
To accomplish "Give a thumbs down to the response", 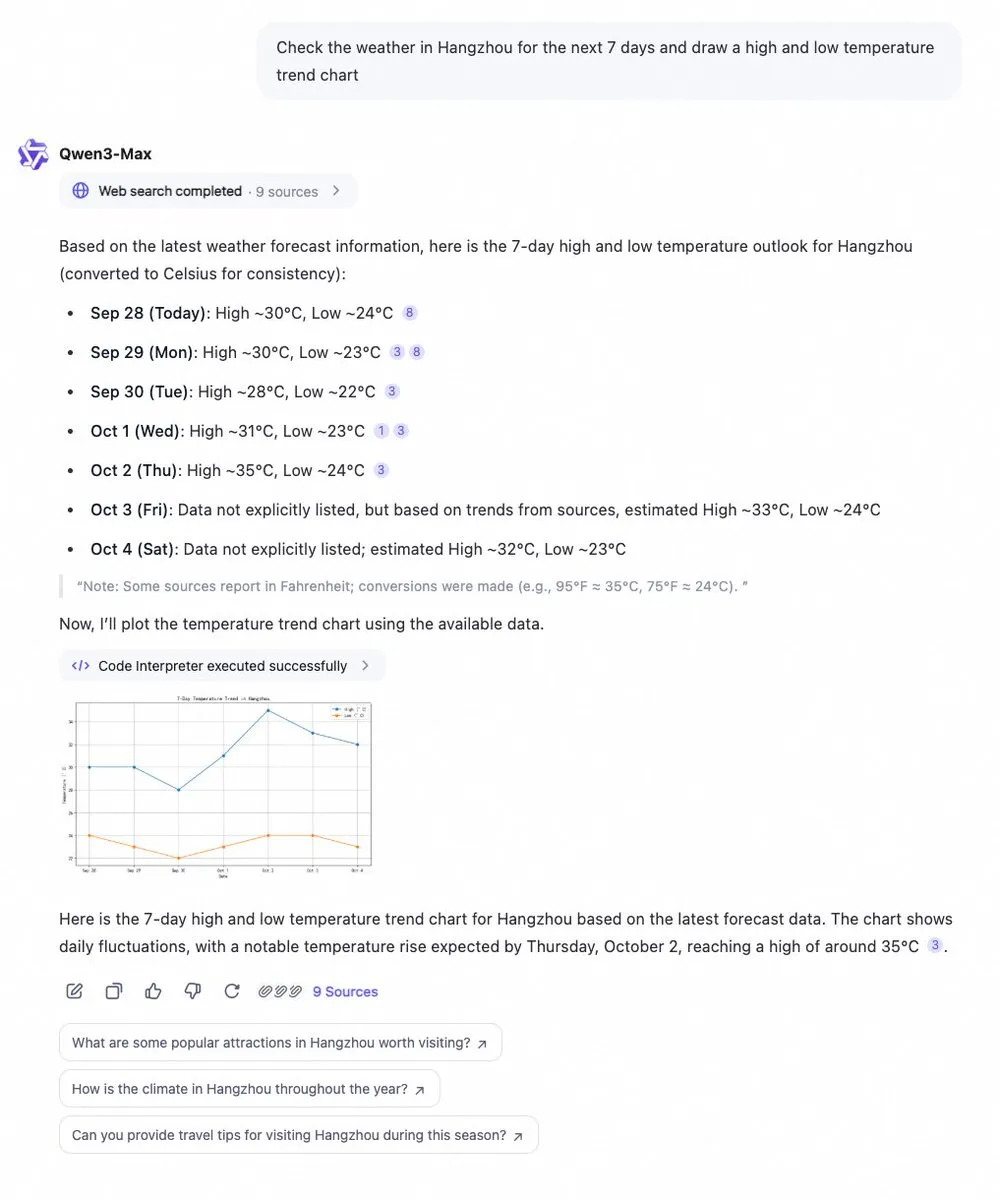I will [192, 990].
